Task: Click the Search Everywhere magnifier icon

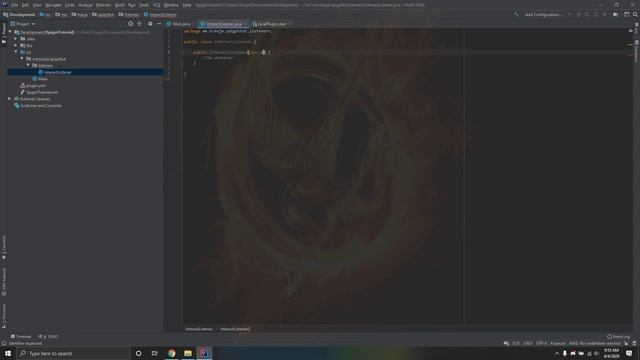Action: pyautogui.click(x=635, y=14)
